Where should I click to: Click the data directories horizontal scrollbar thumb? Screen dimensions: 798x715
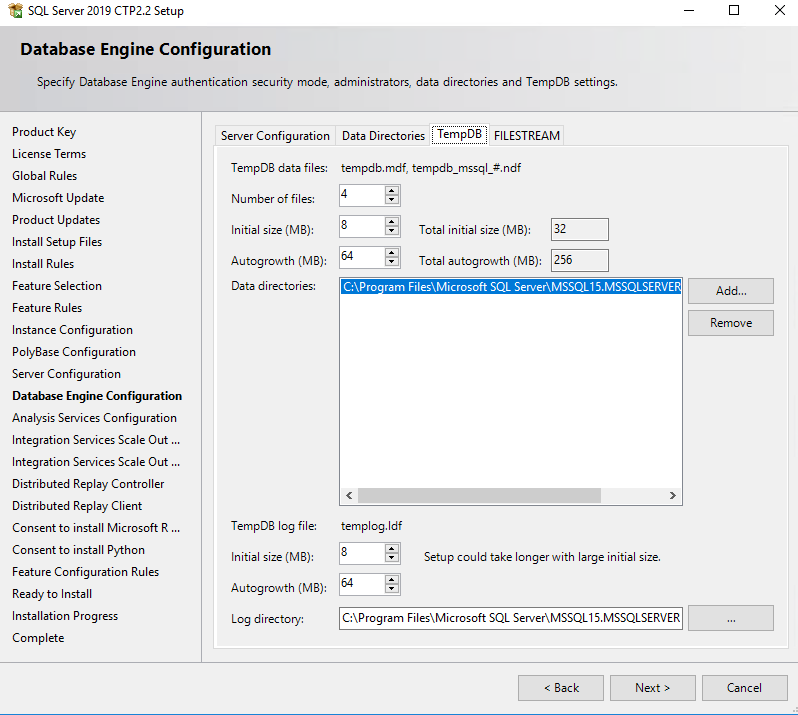(x=479, y=496)
